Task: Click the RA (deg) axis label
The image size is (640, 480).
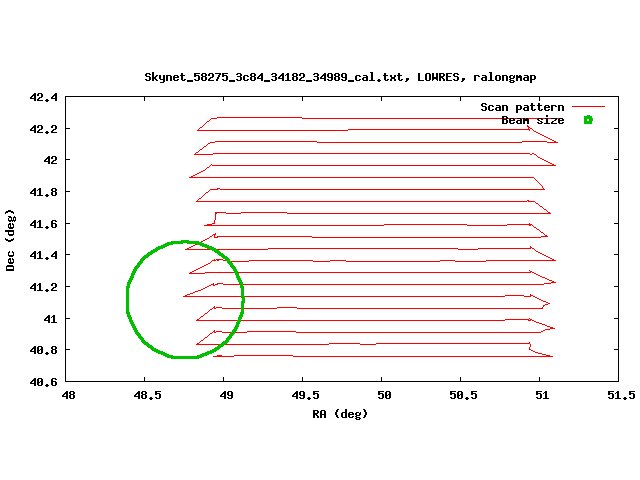Action: (340, 414)
